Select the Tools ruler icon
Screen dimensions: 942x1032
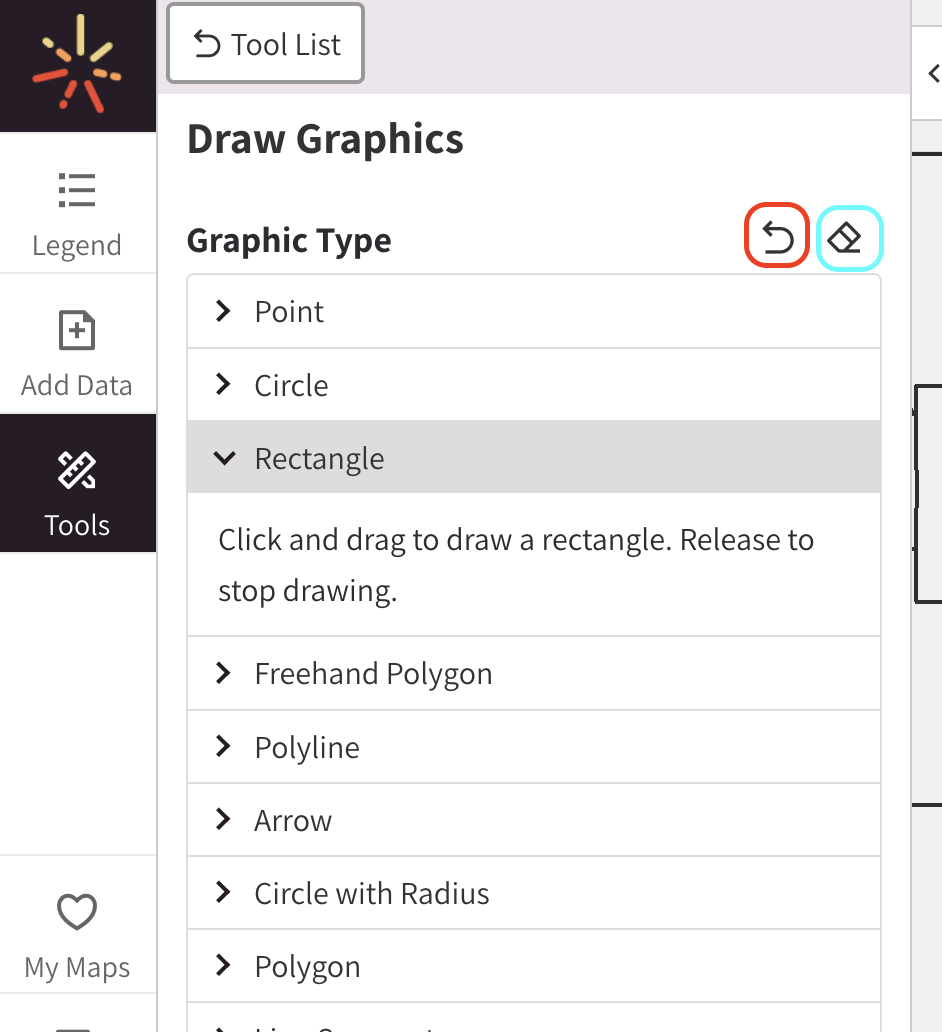tap(77, 470)
